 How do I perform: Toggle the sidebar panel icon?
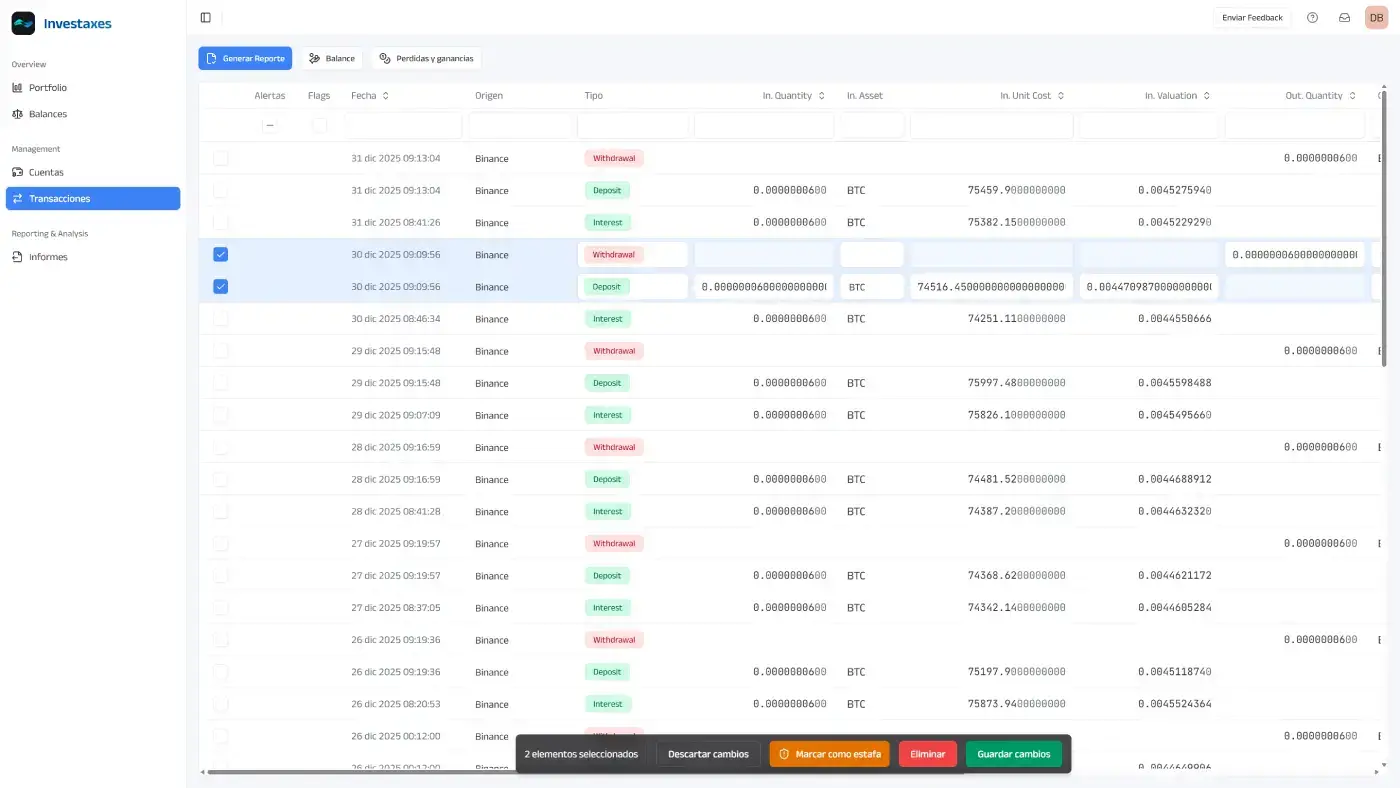(206, 17)
